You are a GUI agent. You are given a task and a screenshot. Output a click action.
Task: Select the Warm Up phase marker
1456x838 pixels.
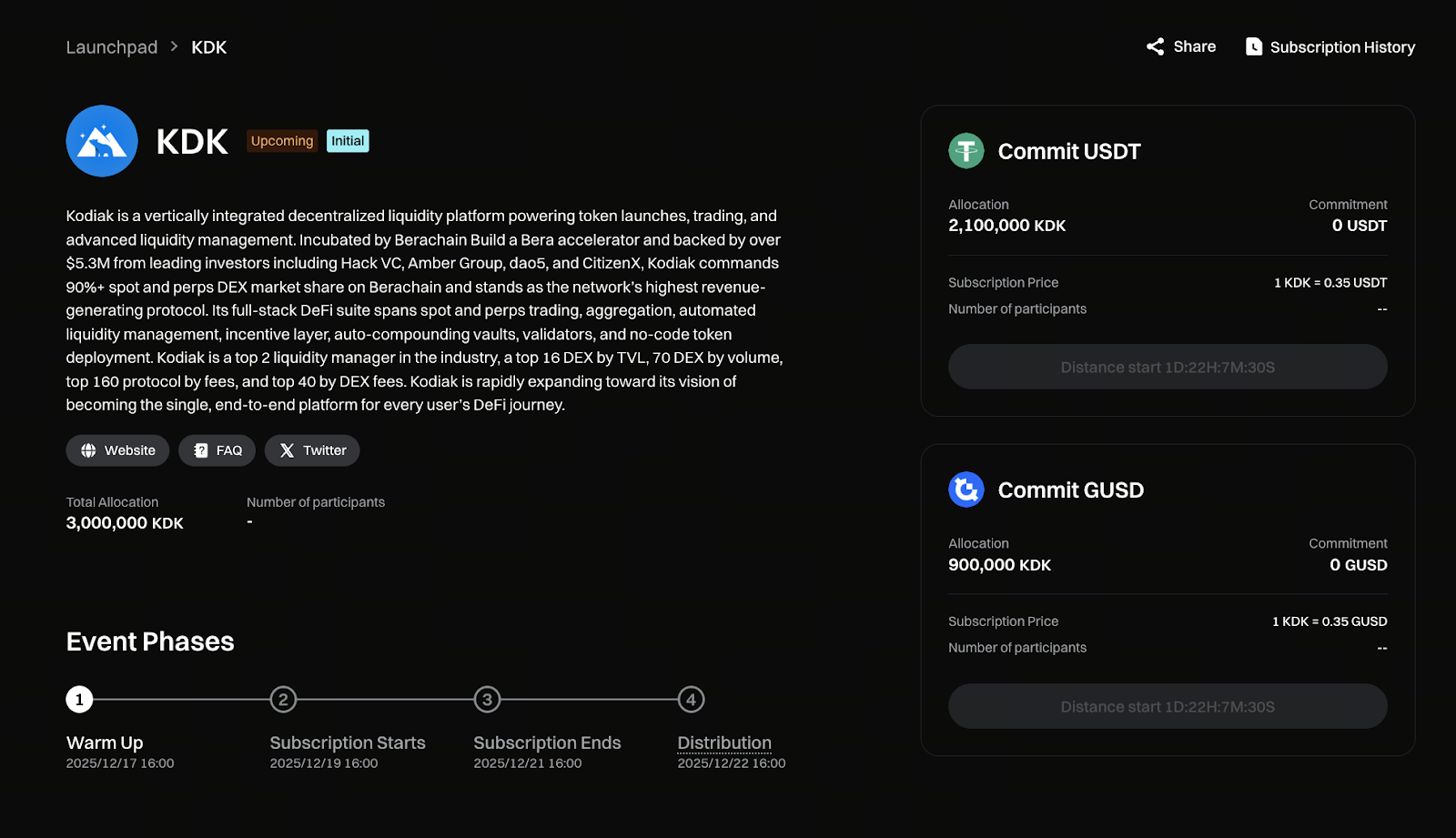pyautogui.click(x=79, y=700)
